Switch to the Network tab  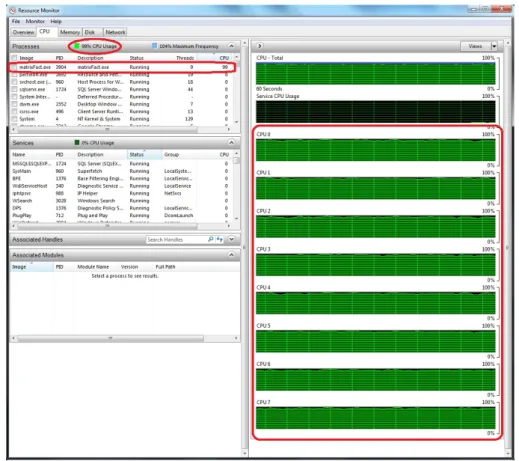pyautogui.click(x=115, y=32)
